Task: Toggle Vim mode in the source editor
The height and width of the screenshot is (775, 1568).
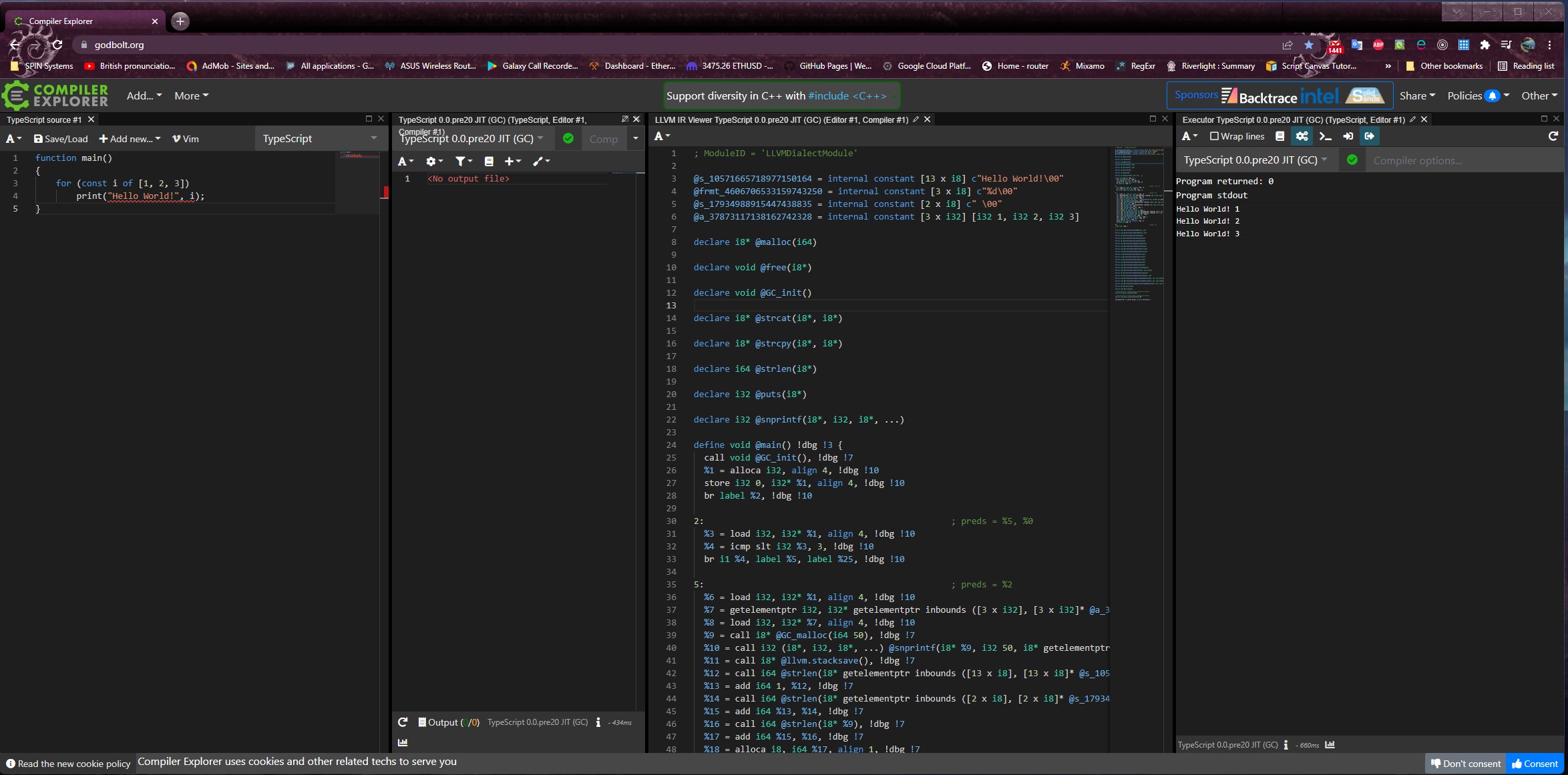Action: 185,139
